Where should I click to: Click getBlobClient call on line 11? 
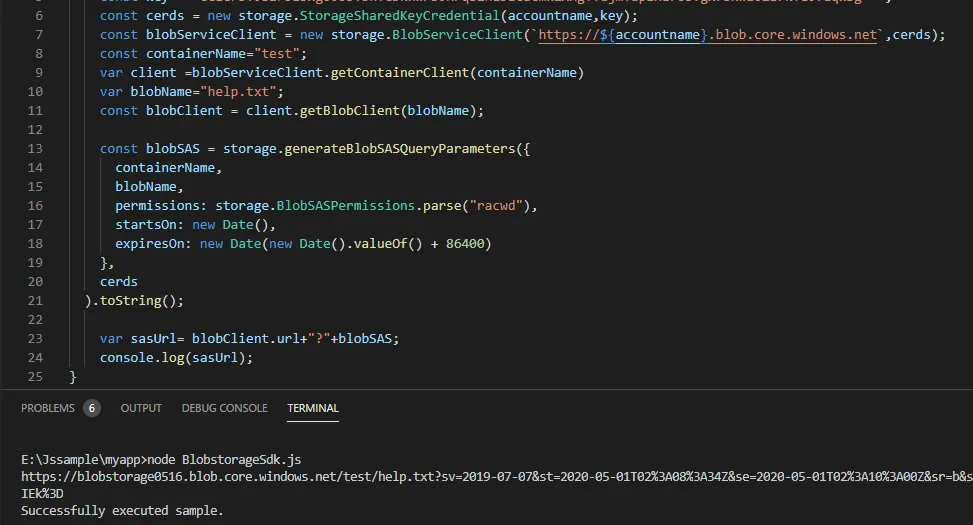tap(349, 110)
